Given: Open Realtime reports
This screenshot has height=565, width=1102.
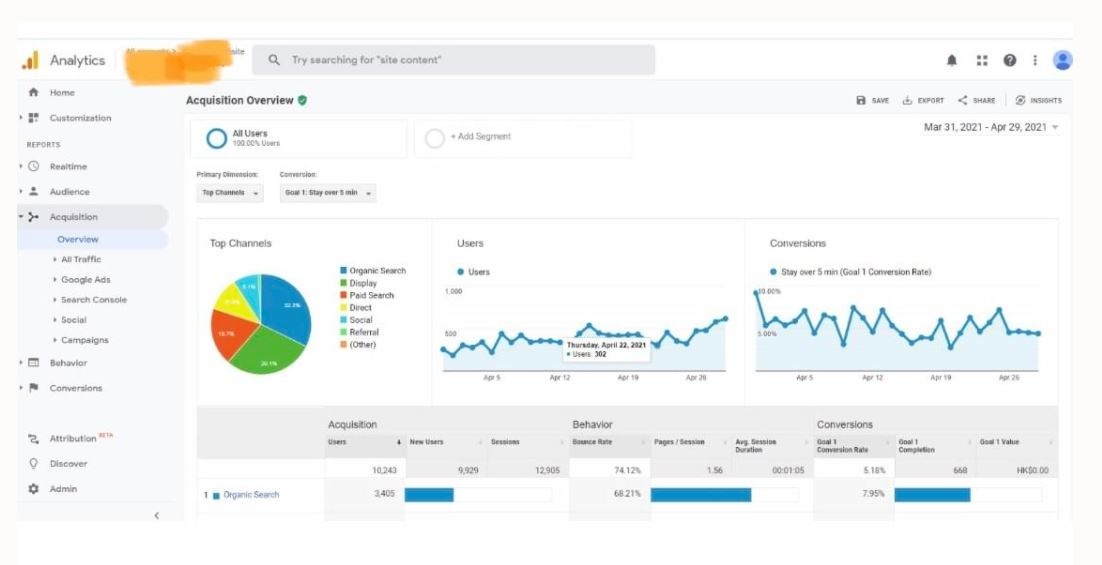Looking at the screenshot, I should (x=68, y=167).
